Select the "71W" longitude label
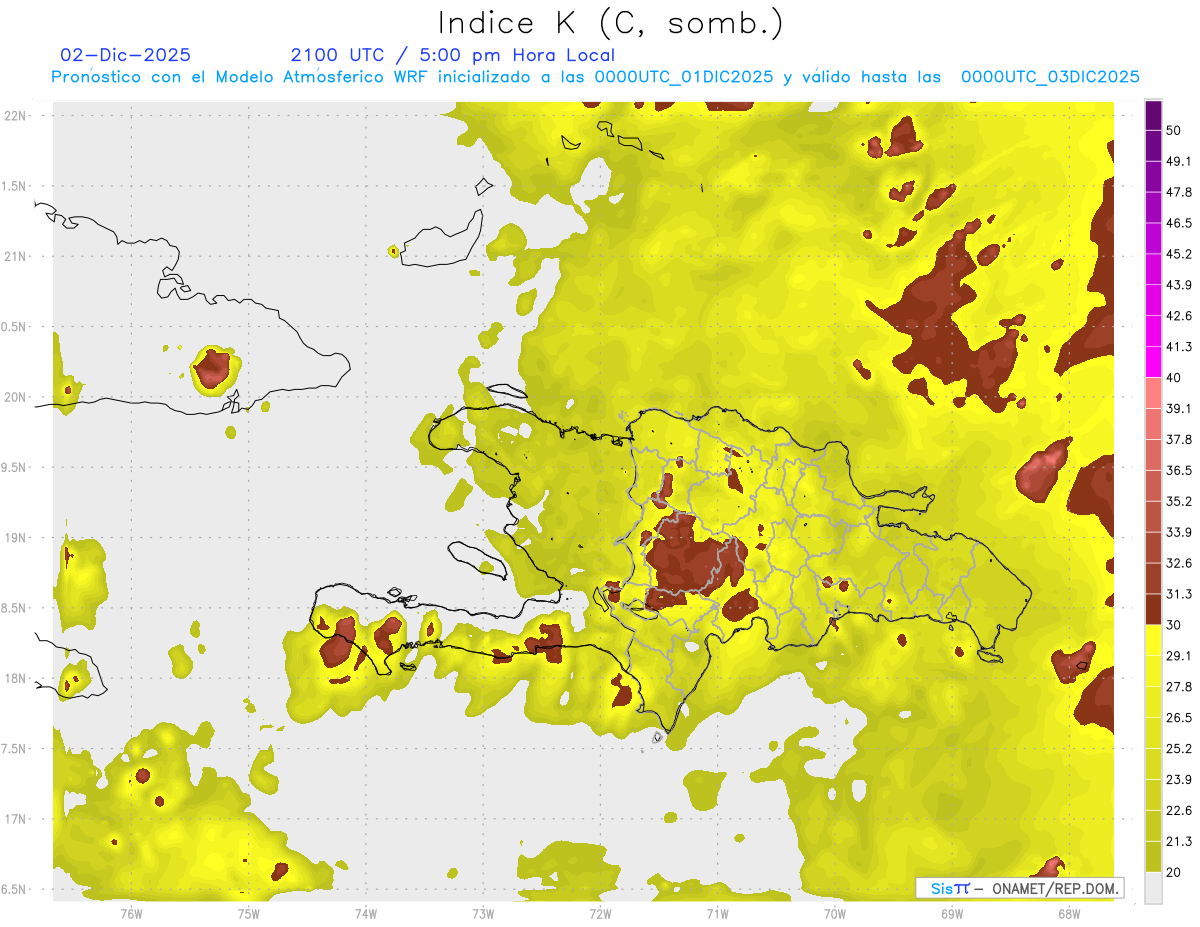Image resolution: width=1200 pixels, height=927 pixels. pyautogui.click(x=717, y=914)
